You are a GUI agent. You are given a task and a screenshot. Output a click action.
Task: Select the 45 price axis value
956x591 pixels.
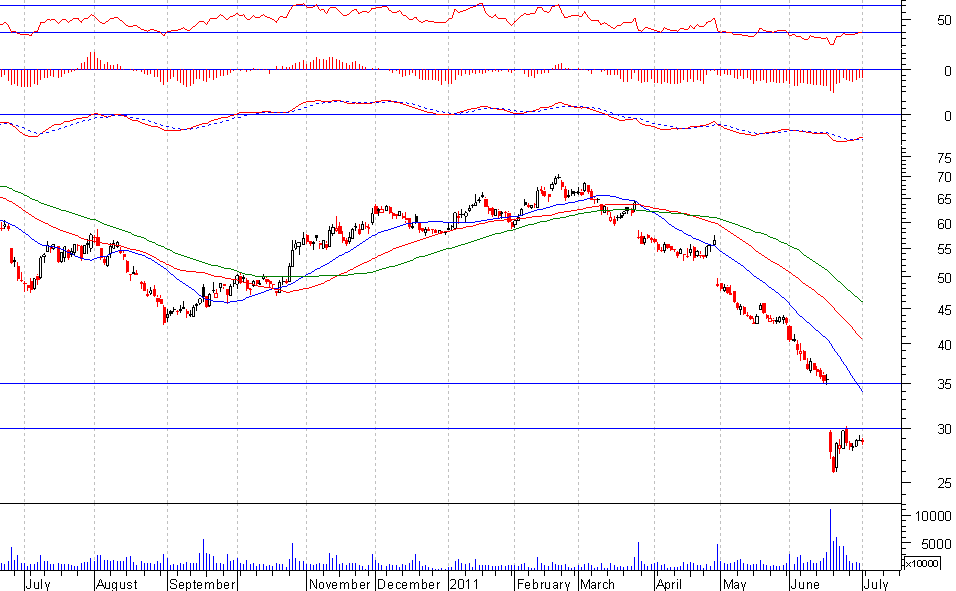(944, 310)
